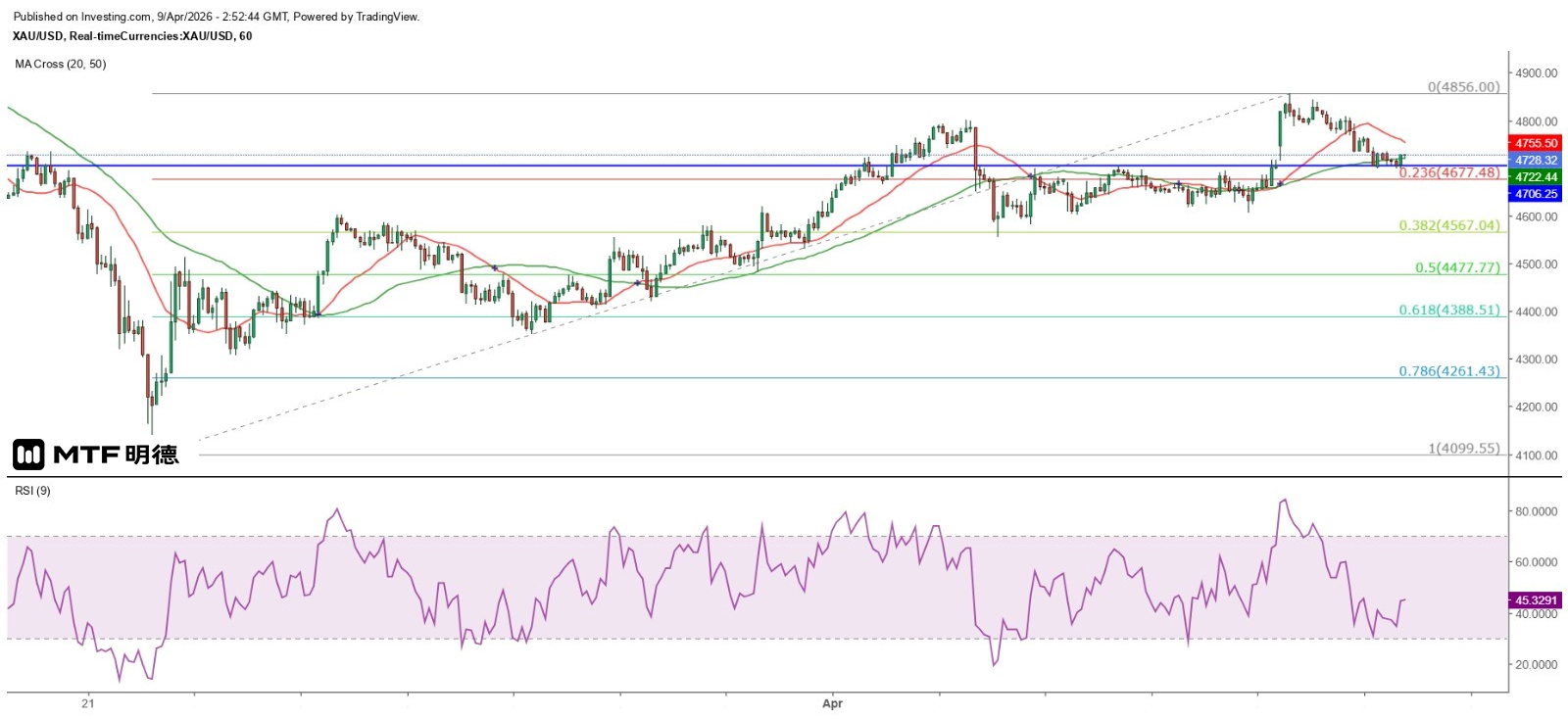The width and height of the screenshot is (1568, 719).
Task: Select the 0.236(4677.48) Fibonacci level label
Action: click(x=1448, y=172)
